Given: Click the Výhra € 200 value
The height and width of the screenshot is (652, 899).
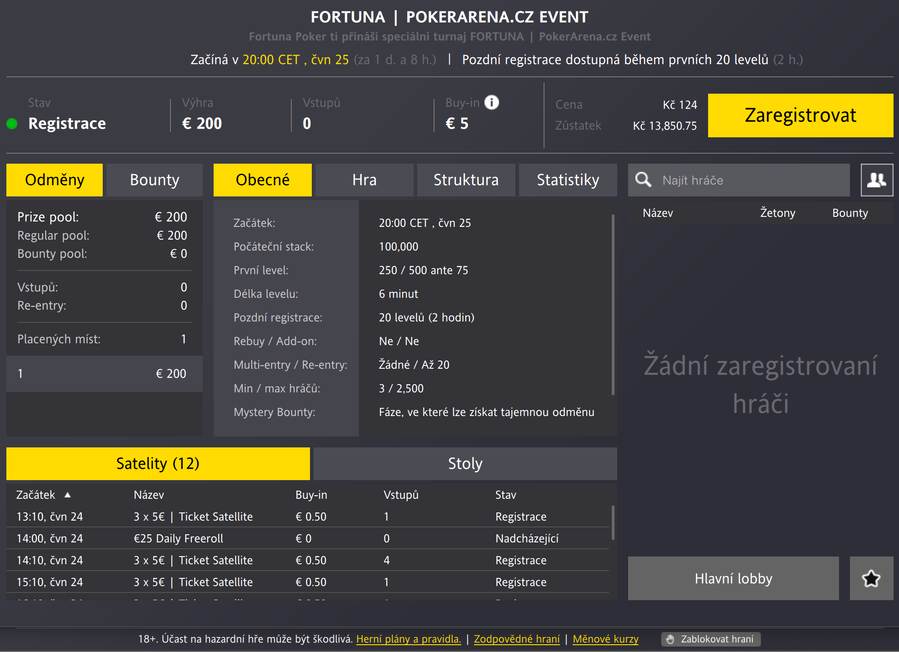Looking at the screenshot, I should [x=202, y=123].
